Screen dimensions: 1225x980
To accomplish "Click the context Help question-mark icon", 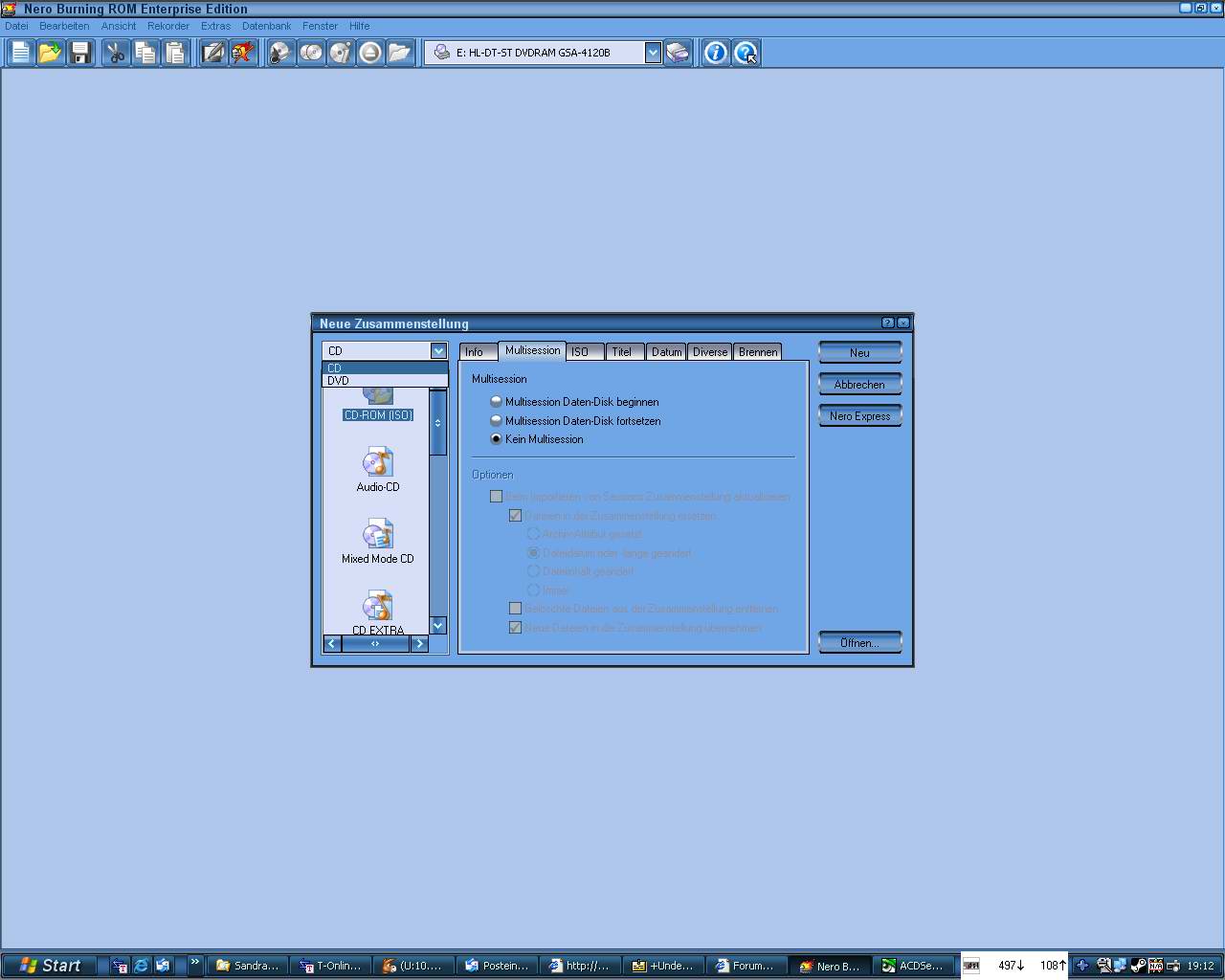I will pyautogui.click(x=746, y=53).
